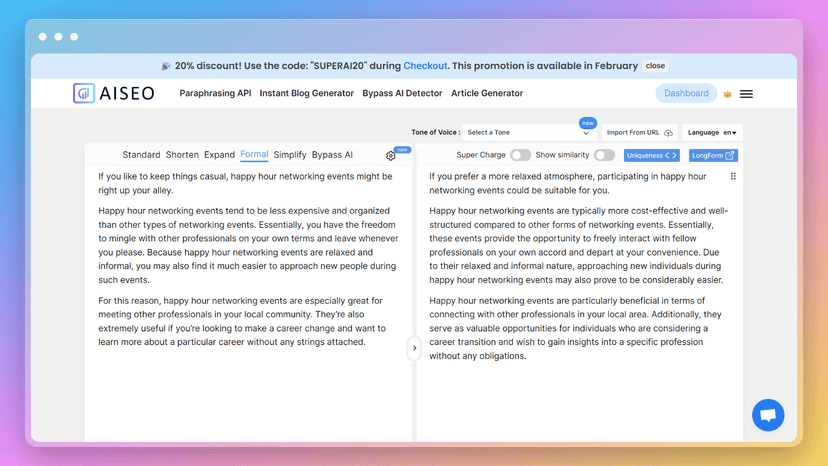The image size is (828, 466).
Task: Switch to the Bypass AI mode tab
Action: tap(332, 155)
